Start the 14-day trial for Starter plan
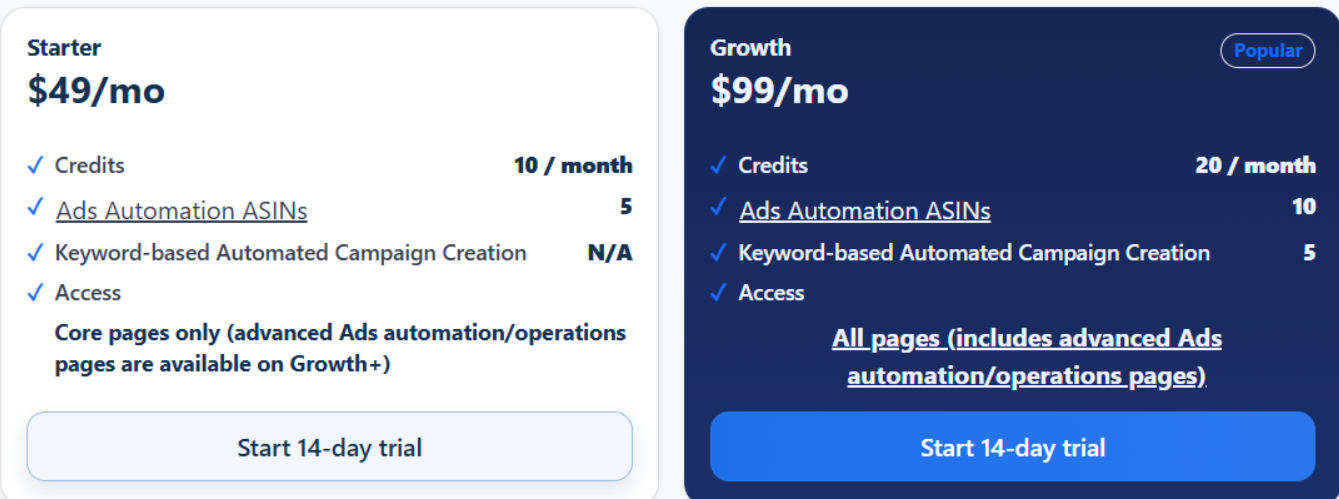The image size is (1339, 499). pyautogui.click(x=329, y=447)
